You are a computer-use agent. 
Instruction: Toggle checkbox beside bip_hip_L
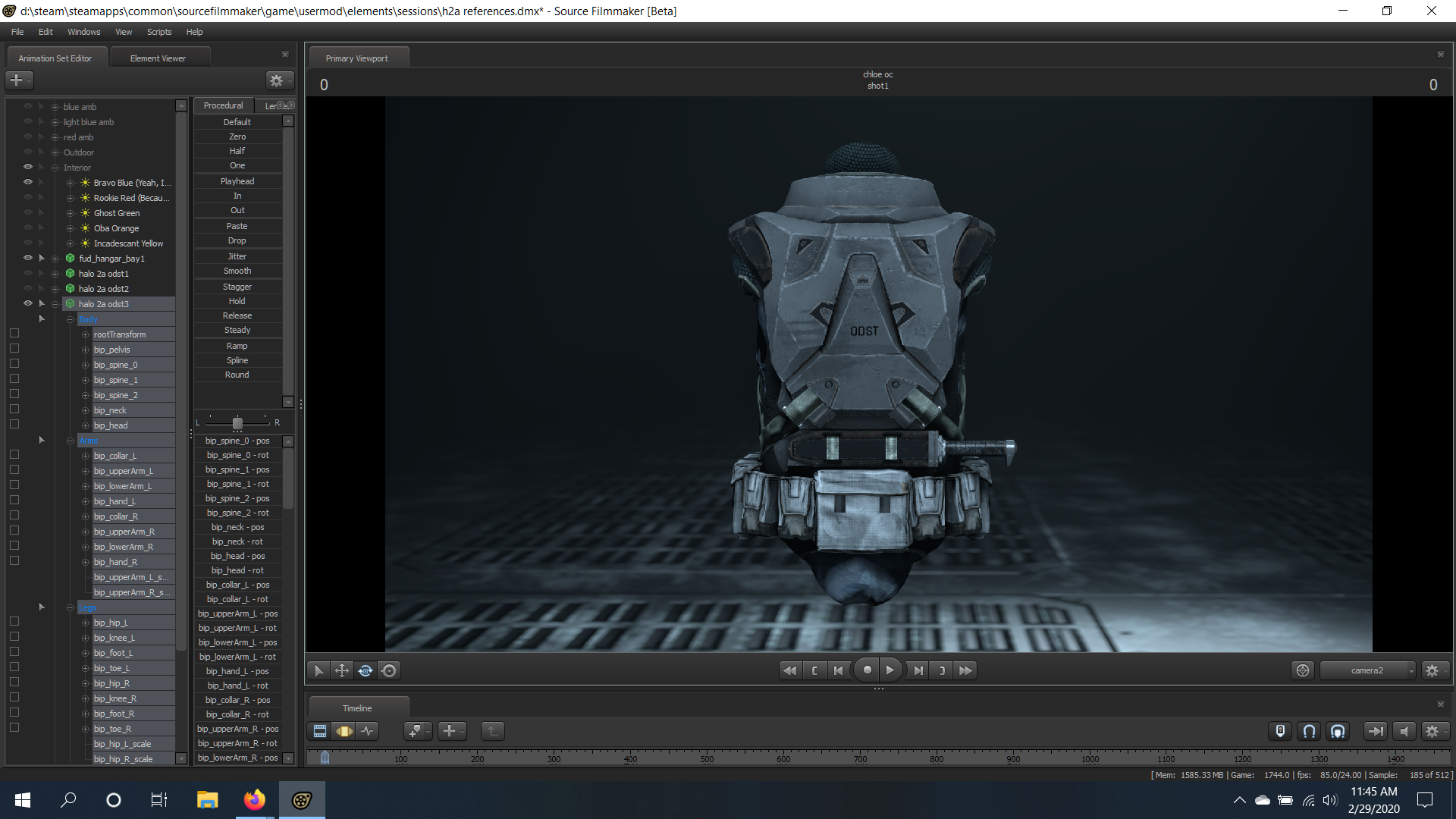pyautogui.click(x=14, y=622)
